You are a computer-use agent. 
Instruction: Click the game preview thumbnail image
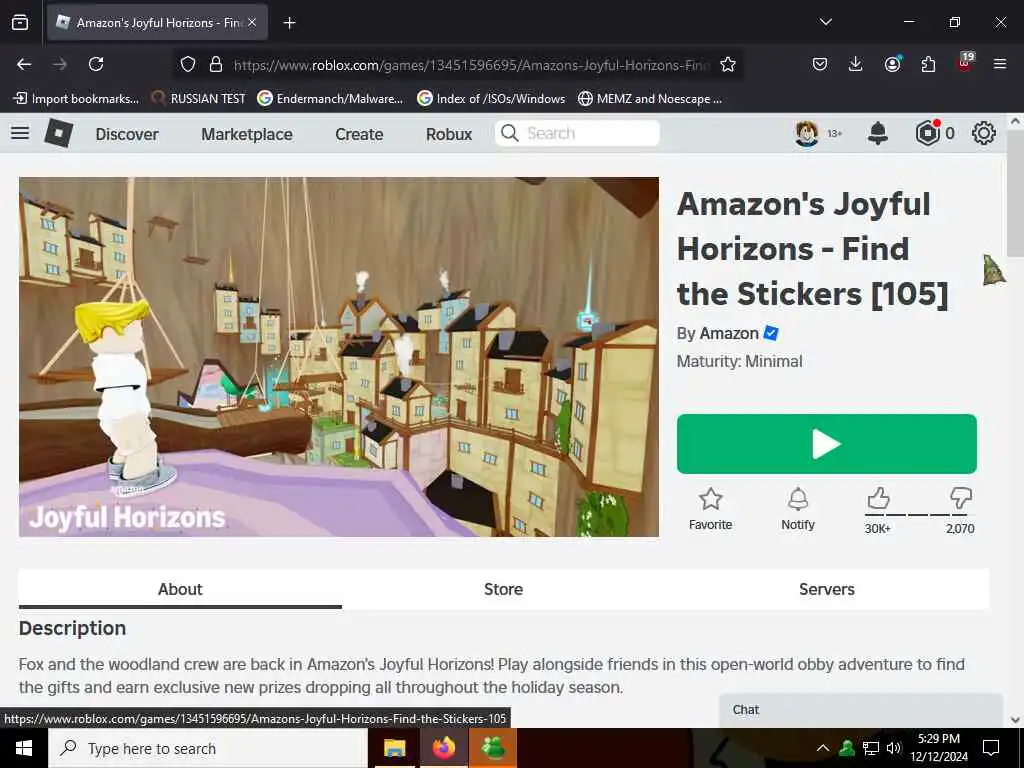[x=339, y=357]
